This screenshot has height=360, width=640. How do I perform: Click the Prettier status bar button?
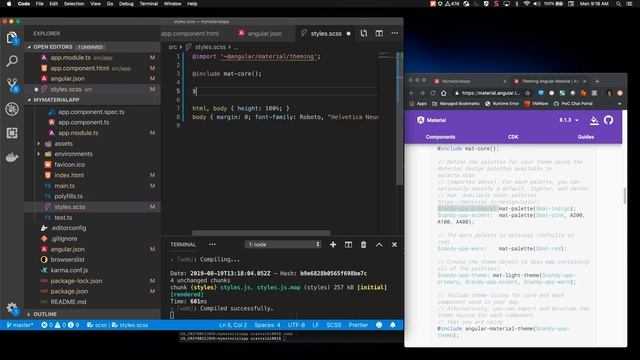358,325
